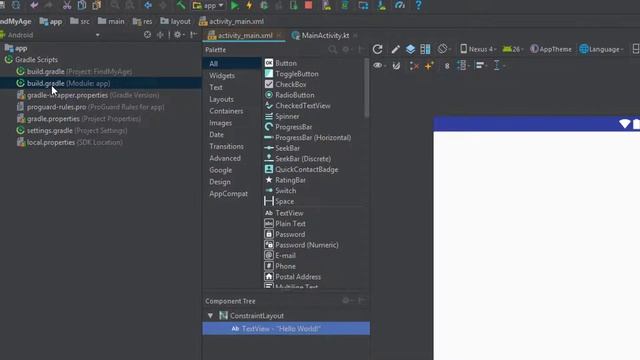Click the Debug app bug icon
Image resolution: width=640 pixels, height=360 pixels.
tap(264, 5)
